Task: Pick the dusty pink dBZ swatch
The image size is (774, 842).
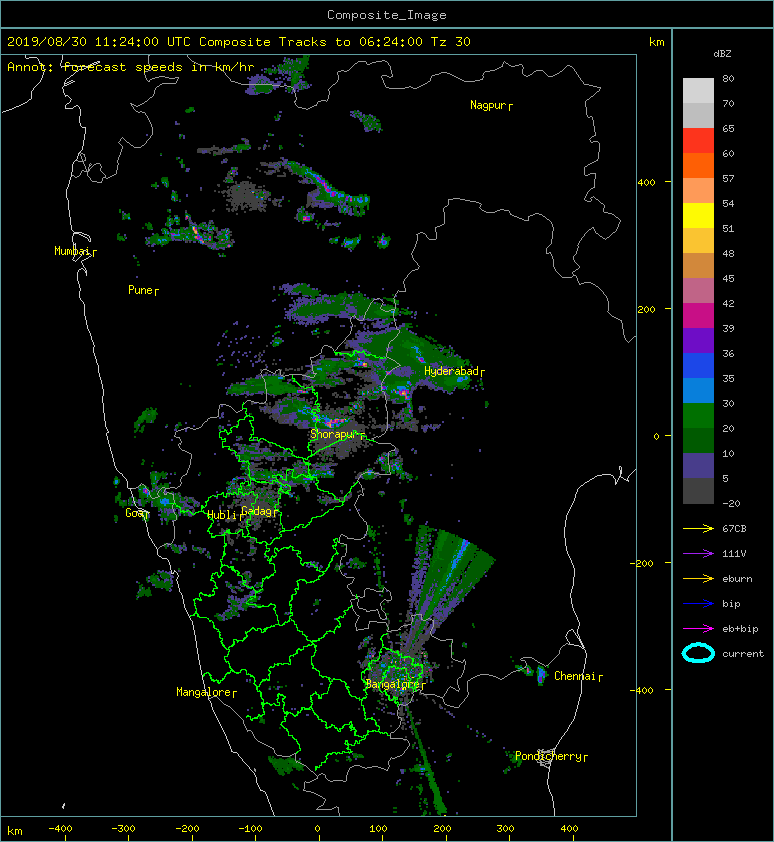Action: [x=698, y=291]
